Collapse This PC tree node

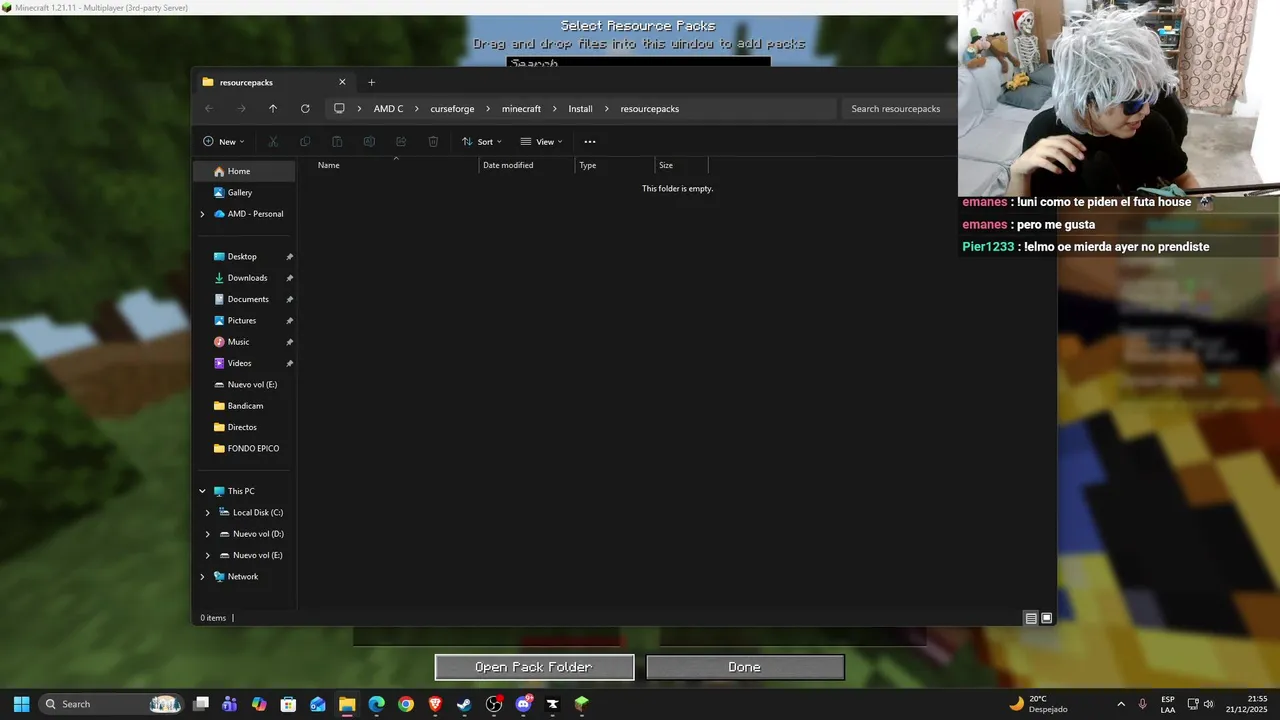point(202,491)
